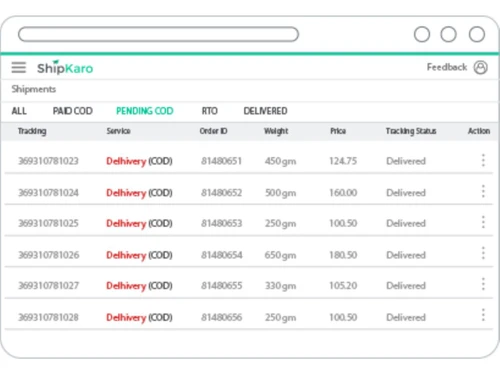Switch to the PAID COD tab

(x=73, y=111)
